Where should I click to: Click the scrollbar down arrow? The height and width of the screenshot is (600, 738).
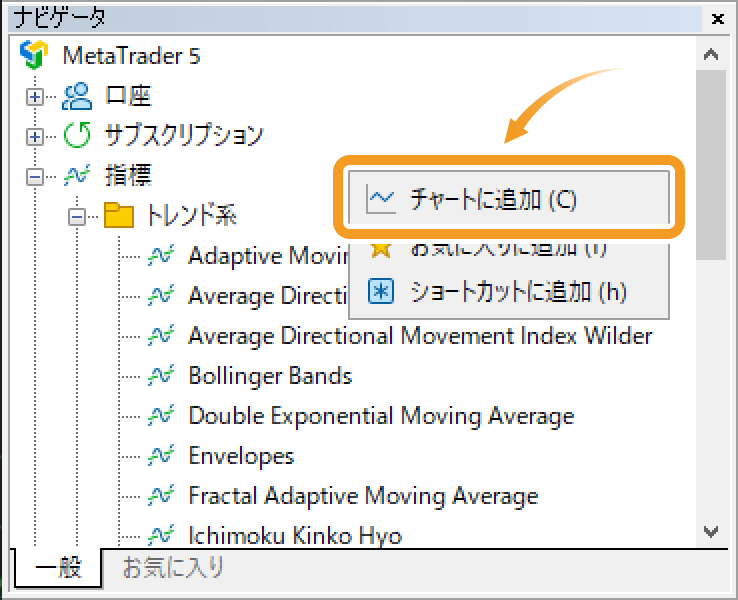[711, 532]
